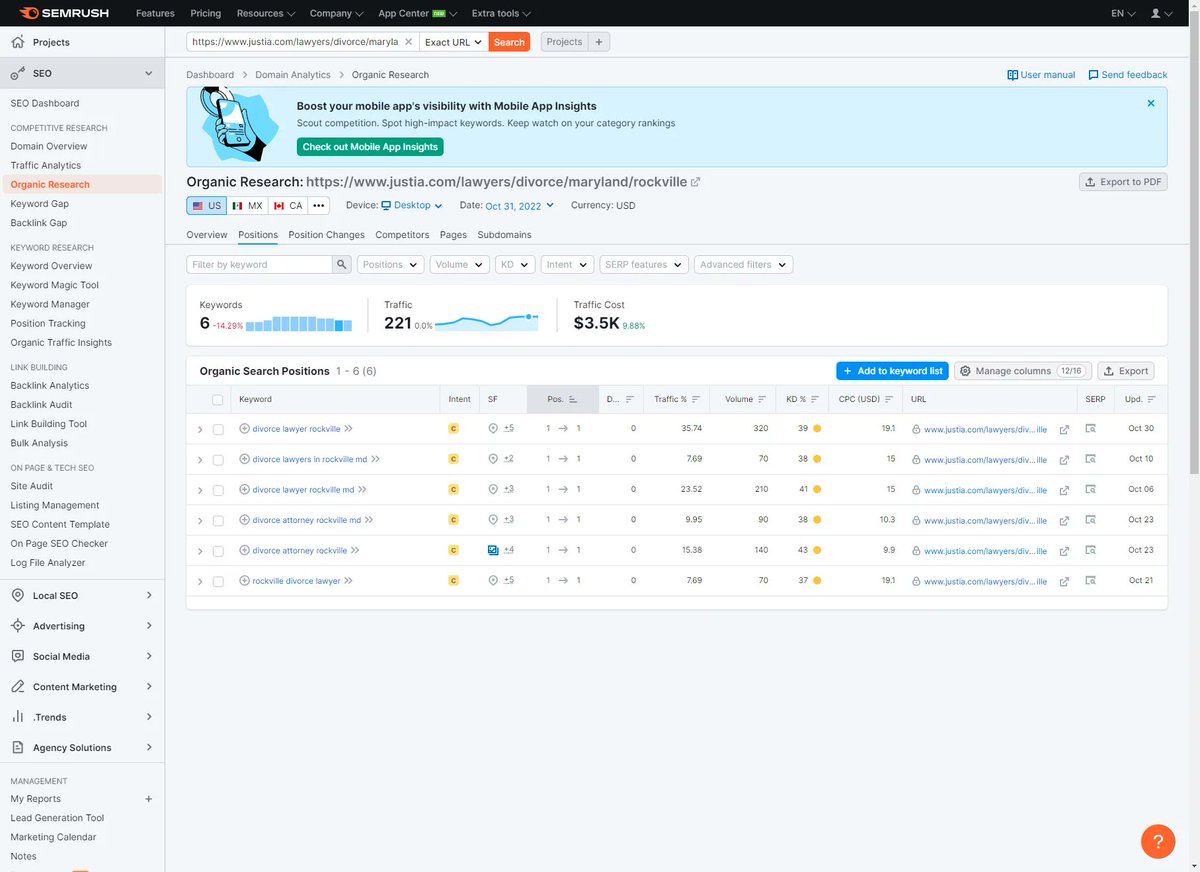Click the Export to PDF button
Viewport: 1200px width, 872px height.
[1123, 182]
